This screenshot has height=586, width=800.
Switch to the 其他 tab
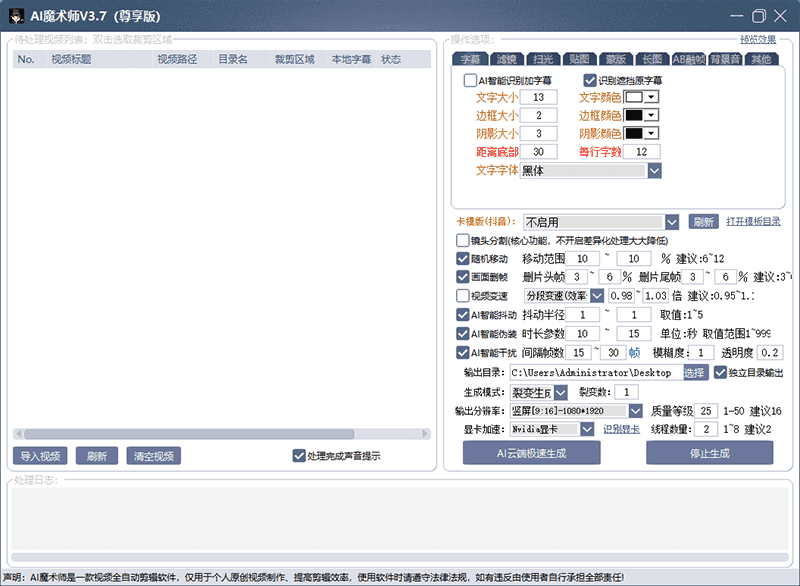761,59
